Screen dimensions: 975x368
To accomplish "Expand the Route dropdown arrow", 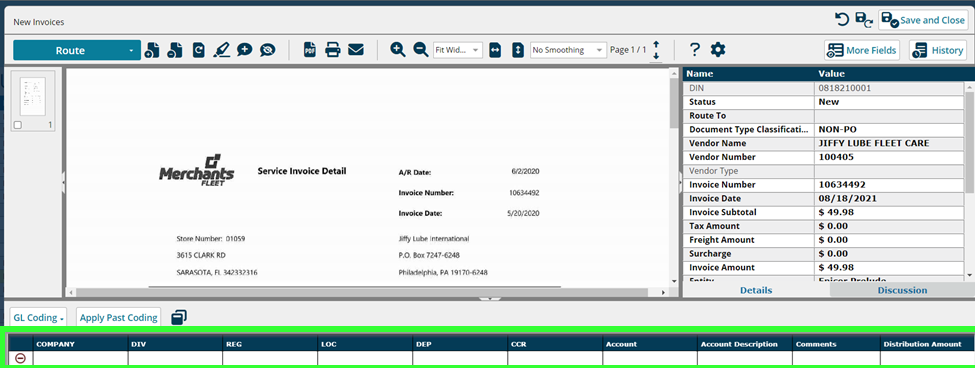I will 131,51.
